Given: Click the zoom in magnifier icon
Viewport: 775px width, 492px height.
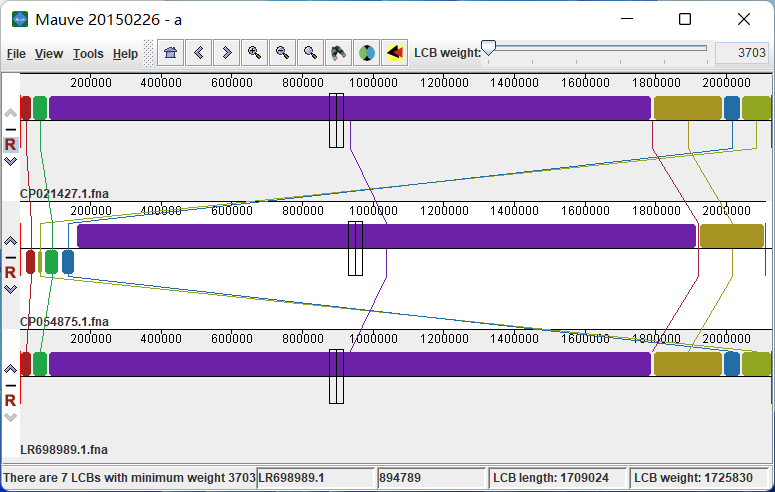Looking at the screenshot, I should tap(255, 53).
